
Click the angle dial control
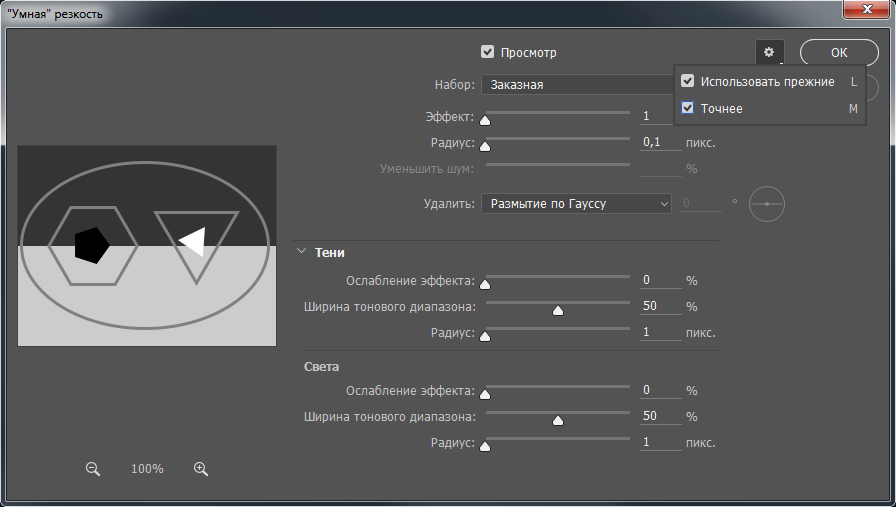click(767, 204)
